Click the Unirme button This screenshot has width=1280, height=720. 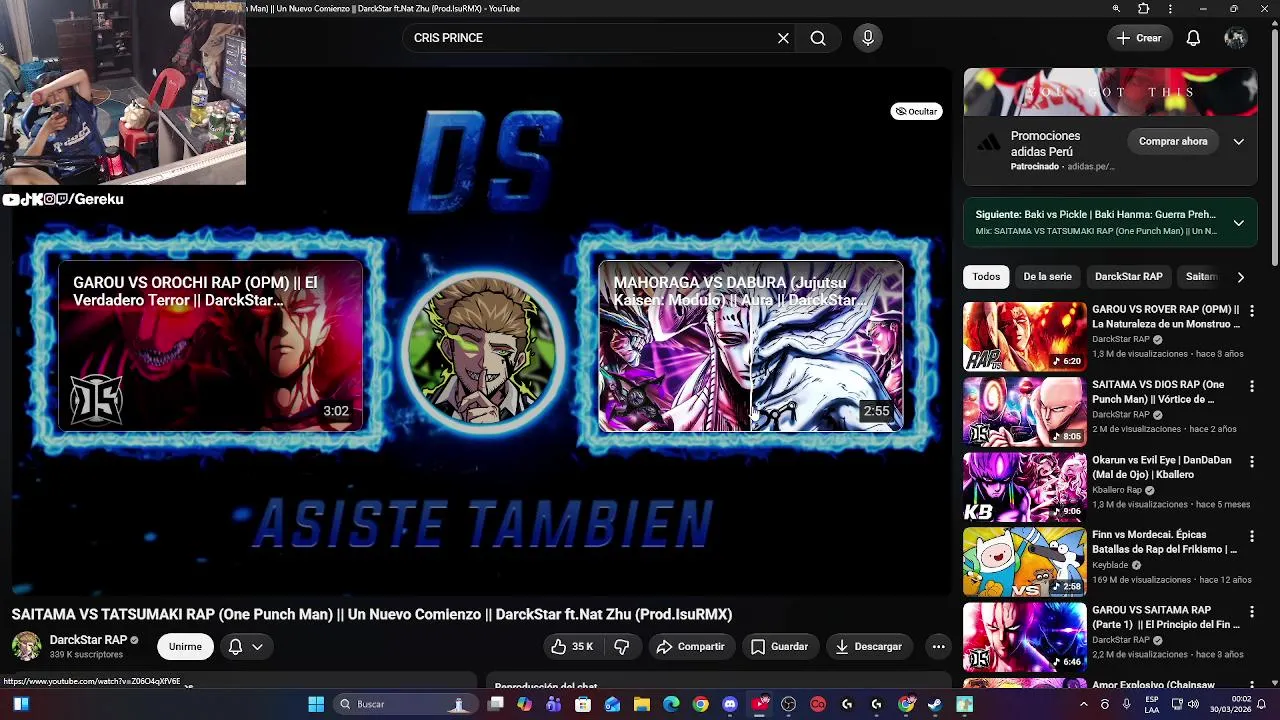click(x=185, y=647)
